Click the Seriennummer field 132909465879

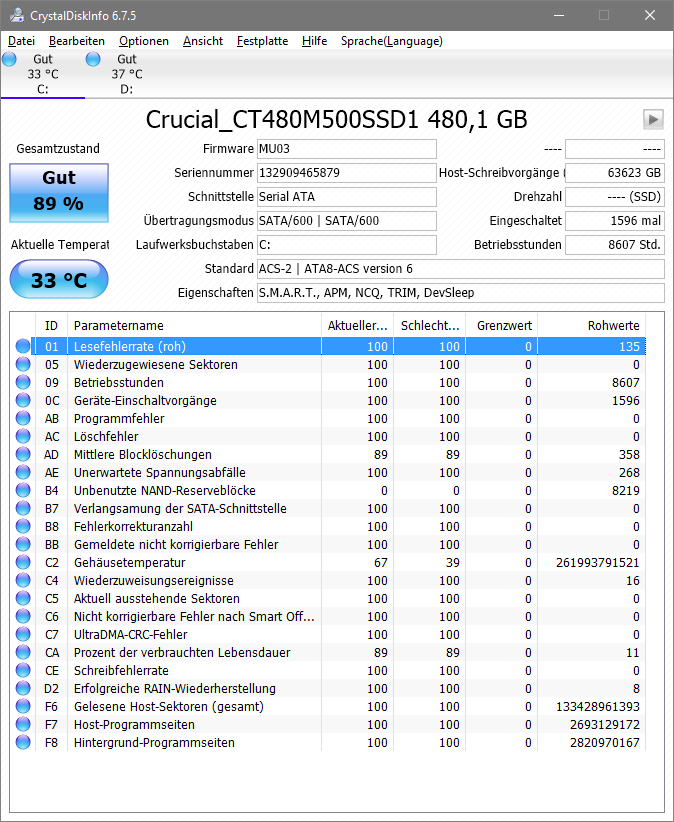coord(346,173)
